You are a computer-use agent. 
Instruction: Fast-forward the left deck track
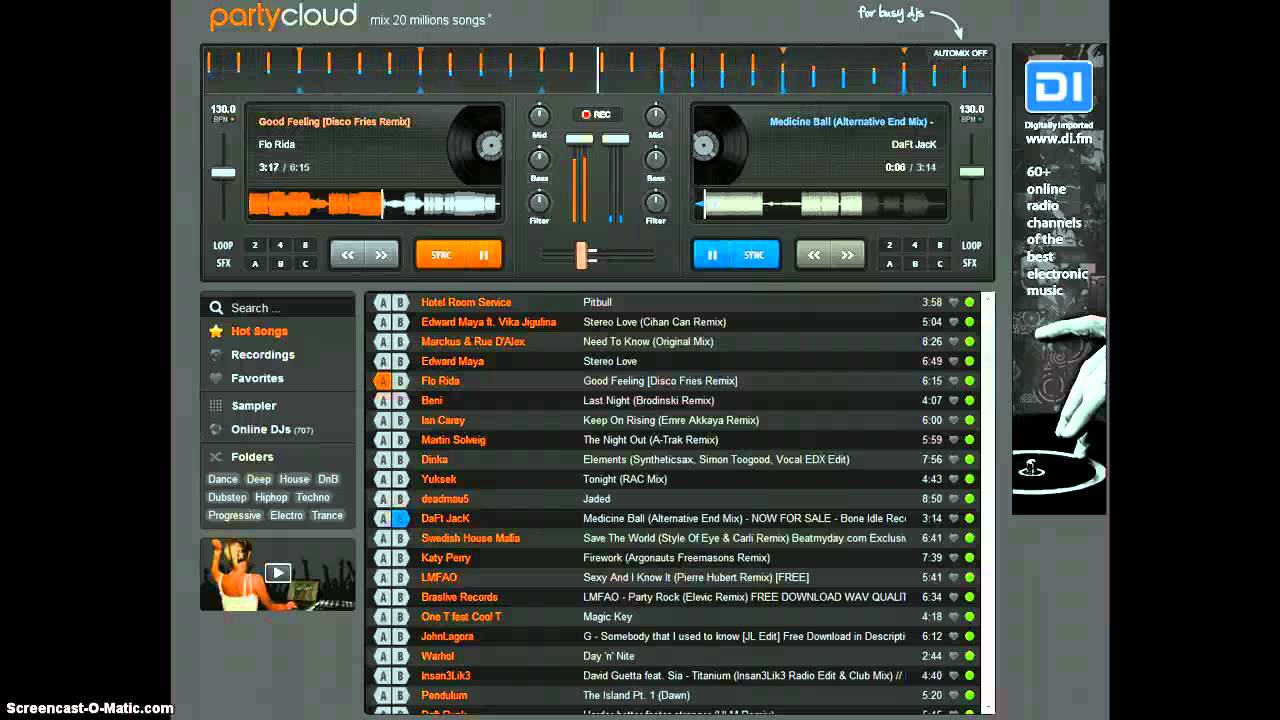[381, 255]
